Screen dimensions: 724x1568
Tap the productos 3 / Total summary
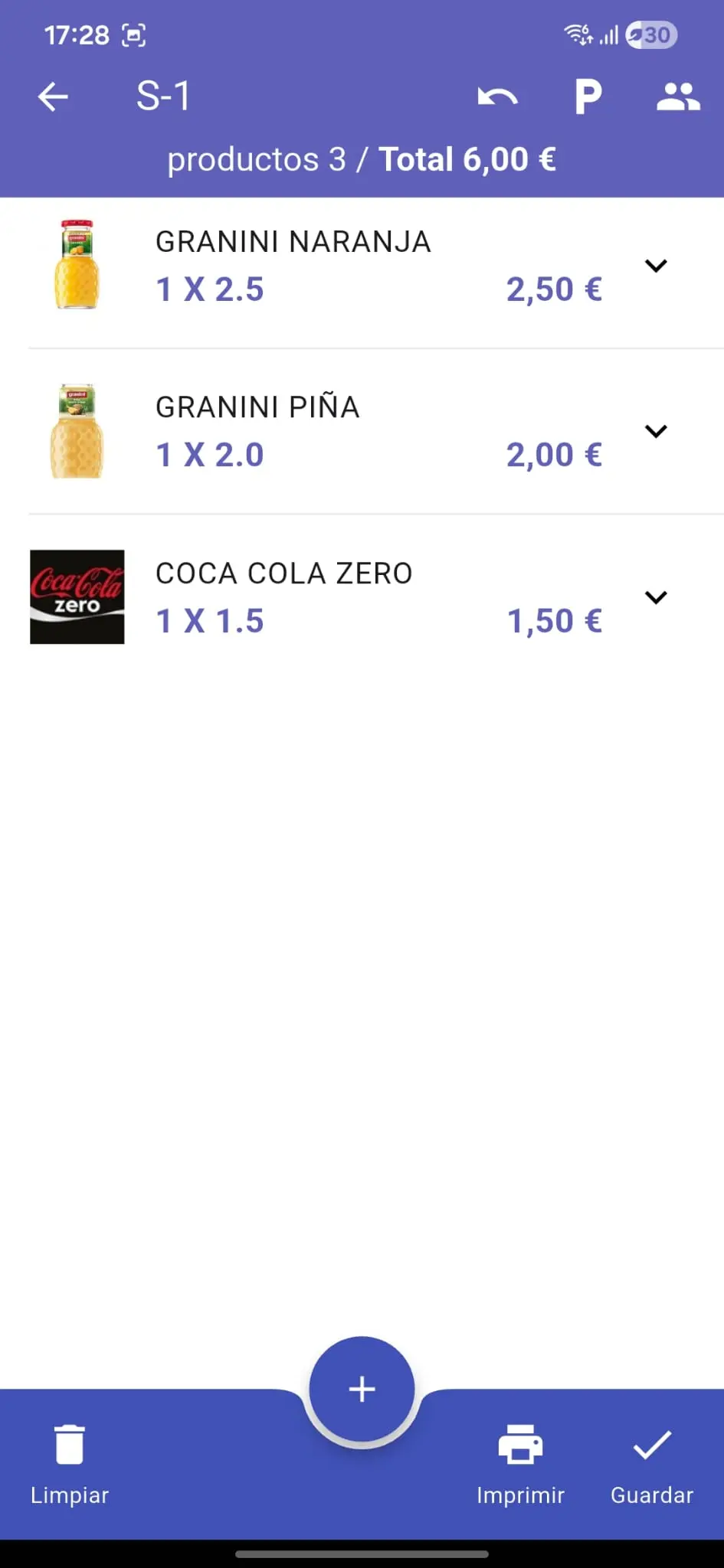click(362, 159)
